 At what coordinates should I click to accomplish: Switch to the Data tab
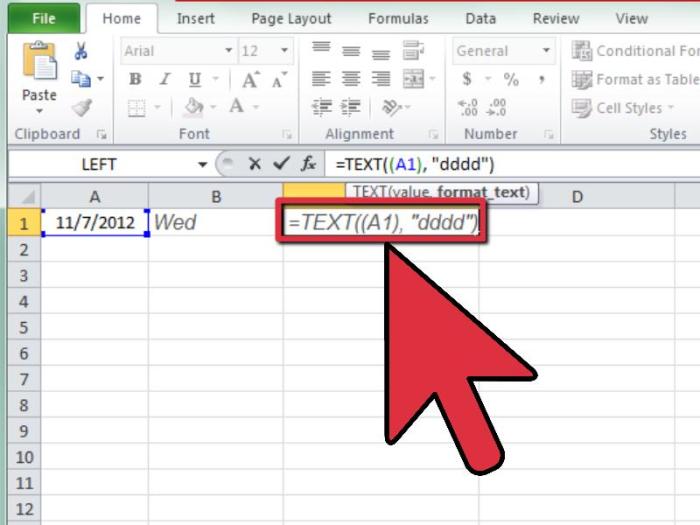coord(480,18)
